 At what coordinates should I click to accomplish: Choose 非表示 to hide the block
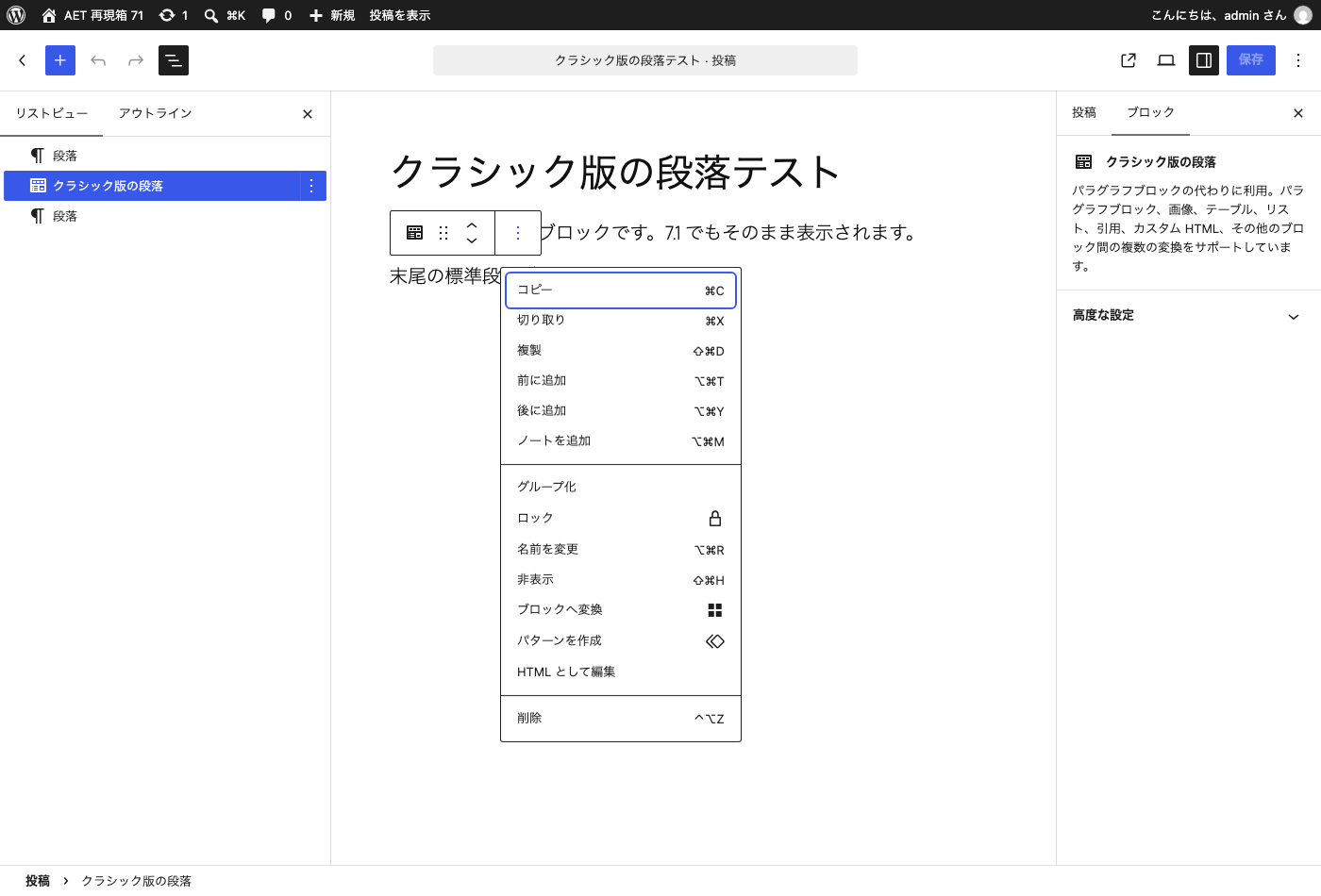621,580
